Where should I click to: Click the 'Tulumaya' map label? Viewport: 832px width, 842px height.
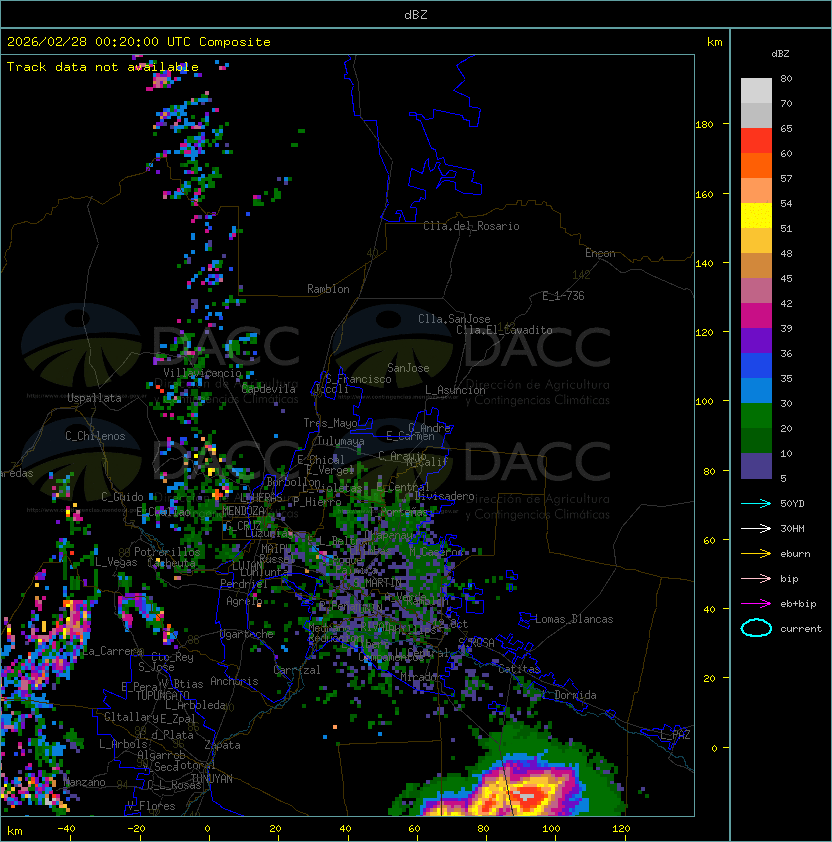tap(341, 441)
